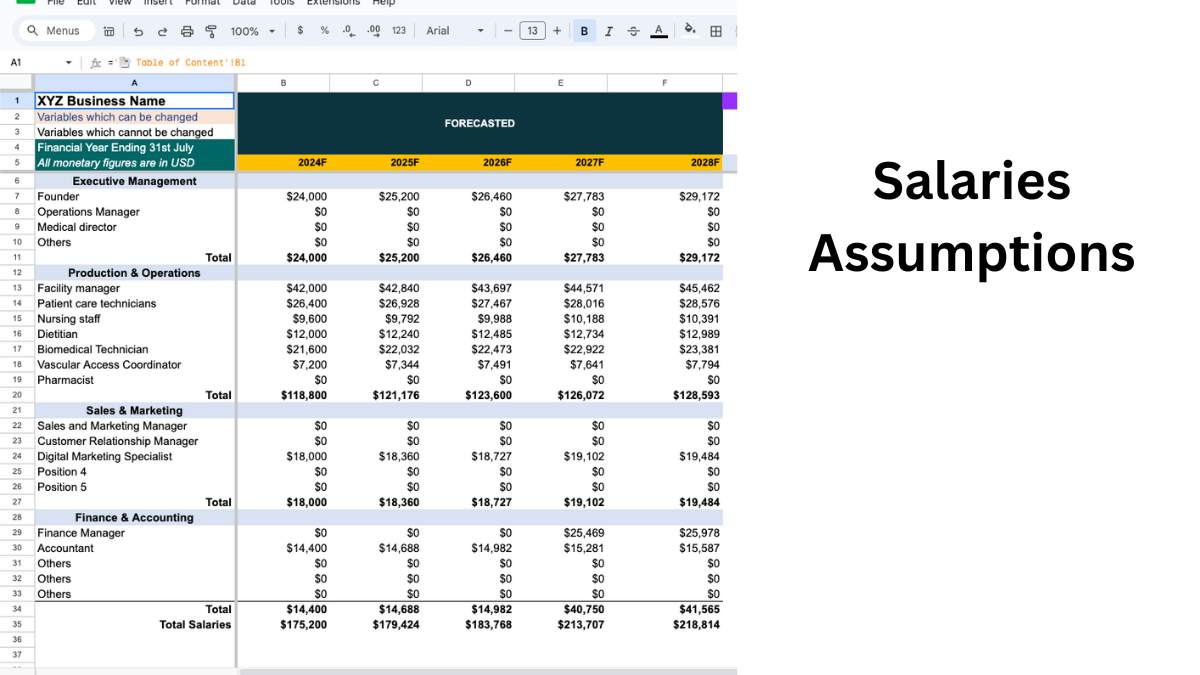Click the Medical director row label
The image size is (1200, 675).
pyautogui.click(x=77, y=227)
